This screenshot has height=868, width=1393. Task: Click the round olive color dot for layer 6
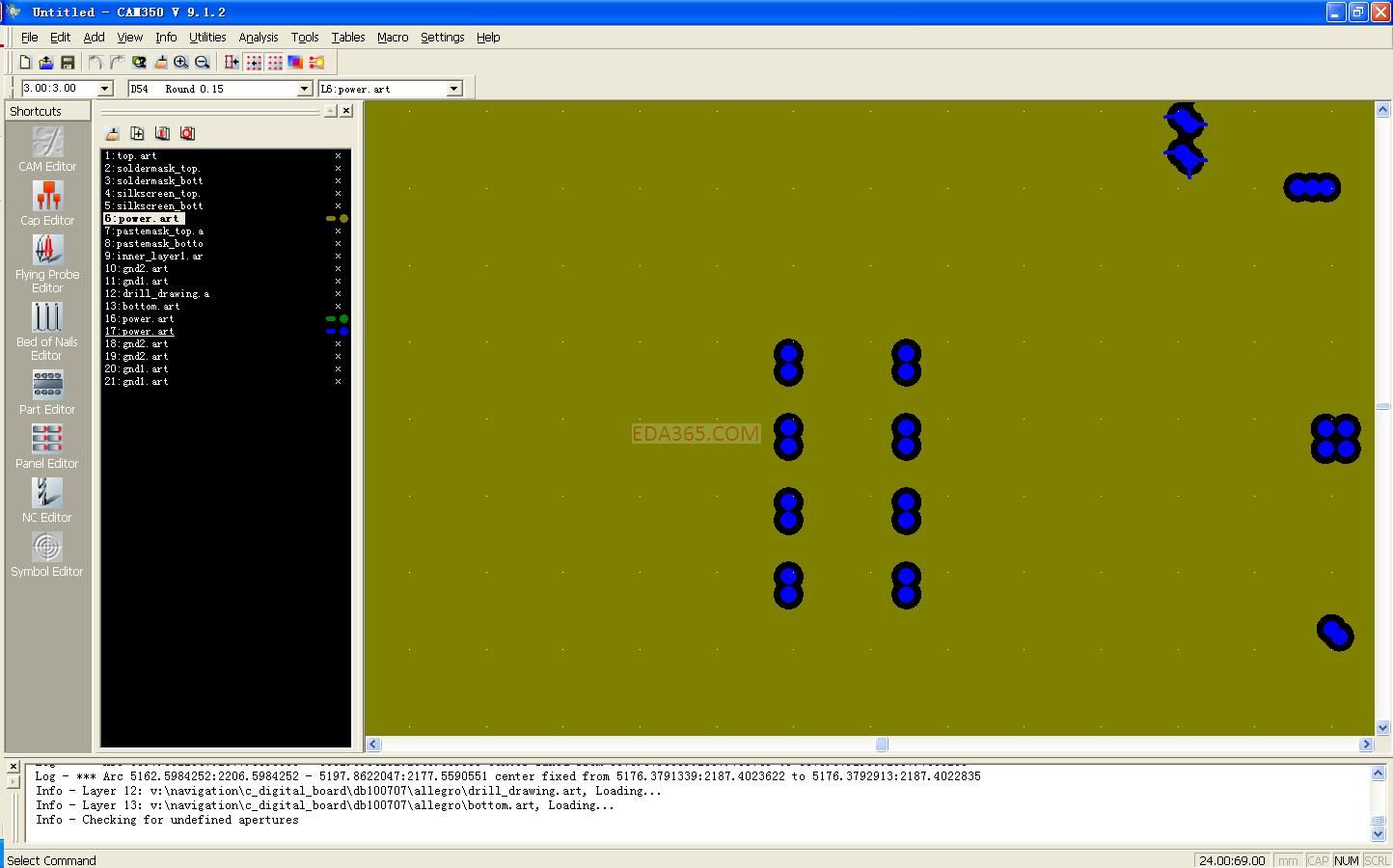(343, 219)
